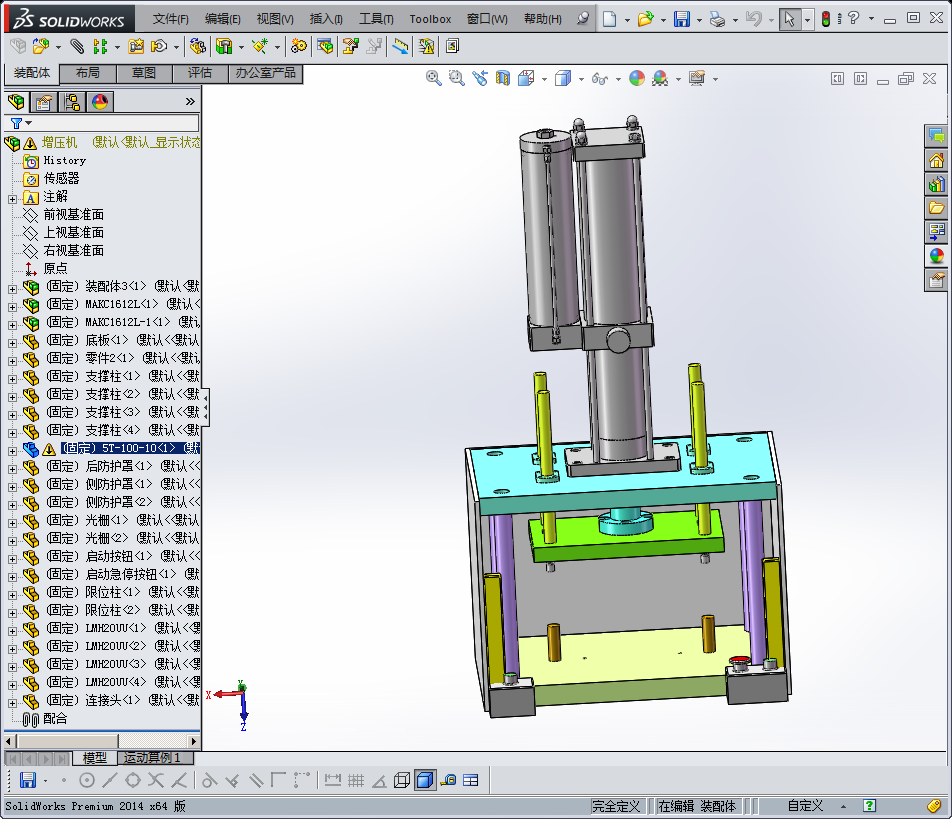Expand the panel tabs chevron »
Viewport: 952px width, 819px height.
190,101
